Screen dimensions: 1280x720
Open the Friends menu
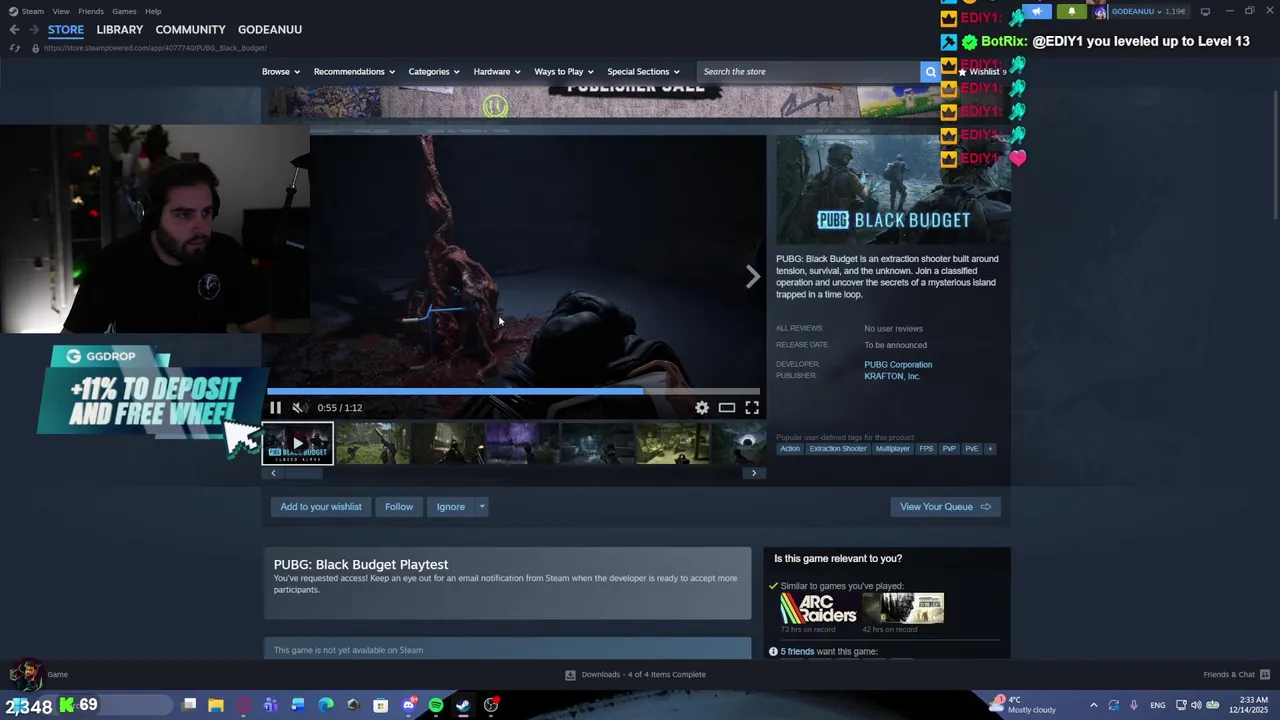(x=90, y=11)
